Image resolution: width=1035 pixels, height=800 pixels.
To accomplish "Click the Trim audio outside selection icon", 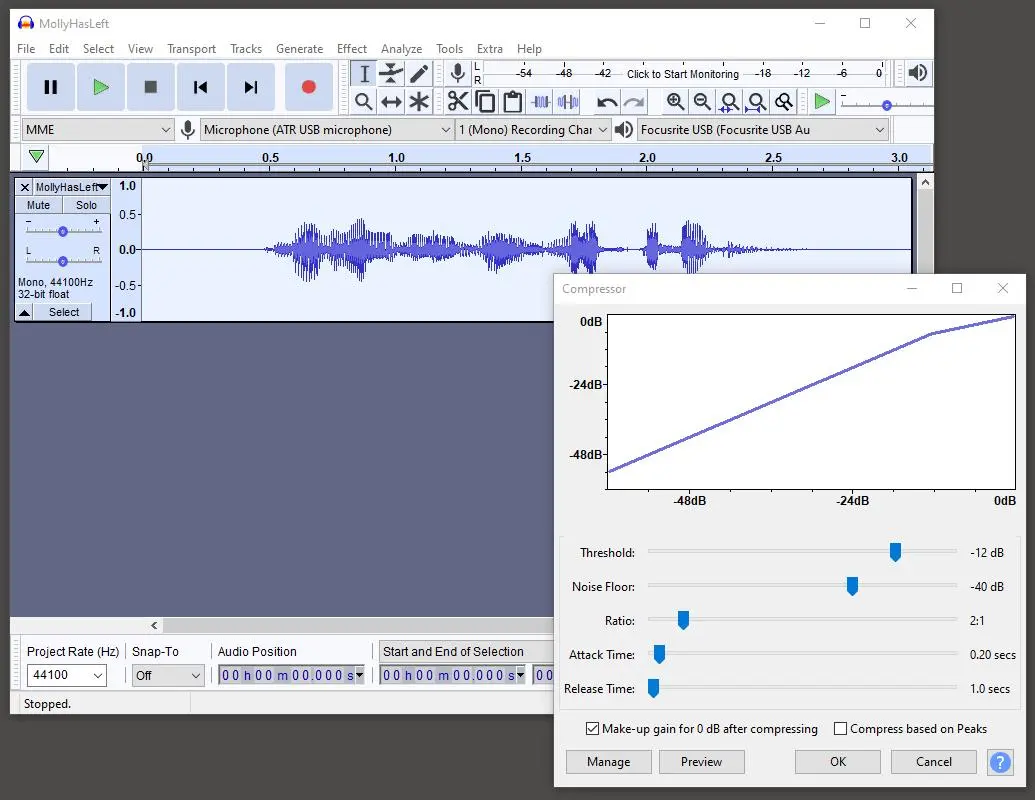I will 541,102.
